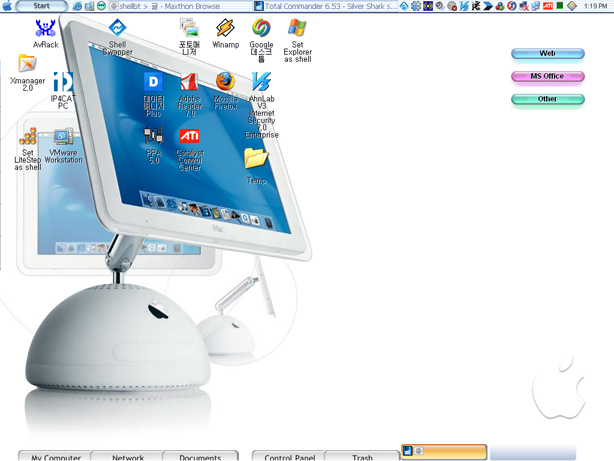
Task: Open the AvRack desktop icon
Action: pyautogui.click(x=45, y=34)
